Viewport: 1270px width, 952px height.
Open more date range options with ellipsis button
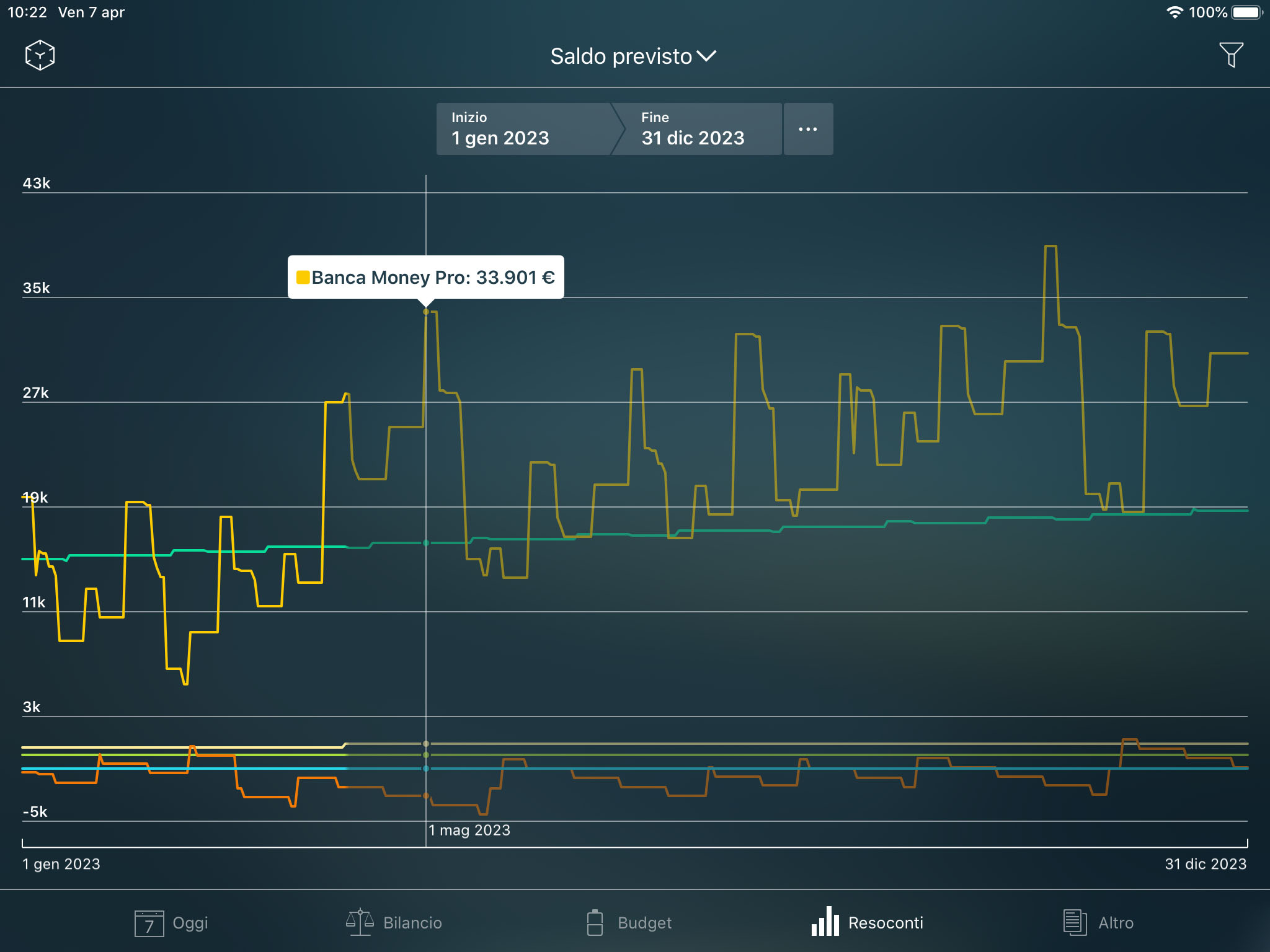tap(808, 128)
